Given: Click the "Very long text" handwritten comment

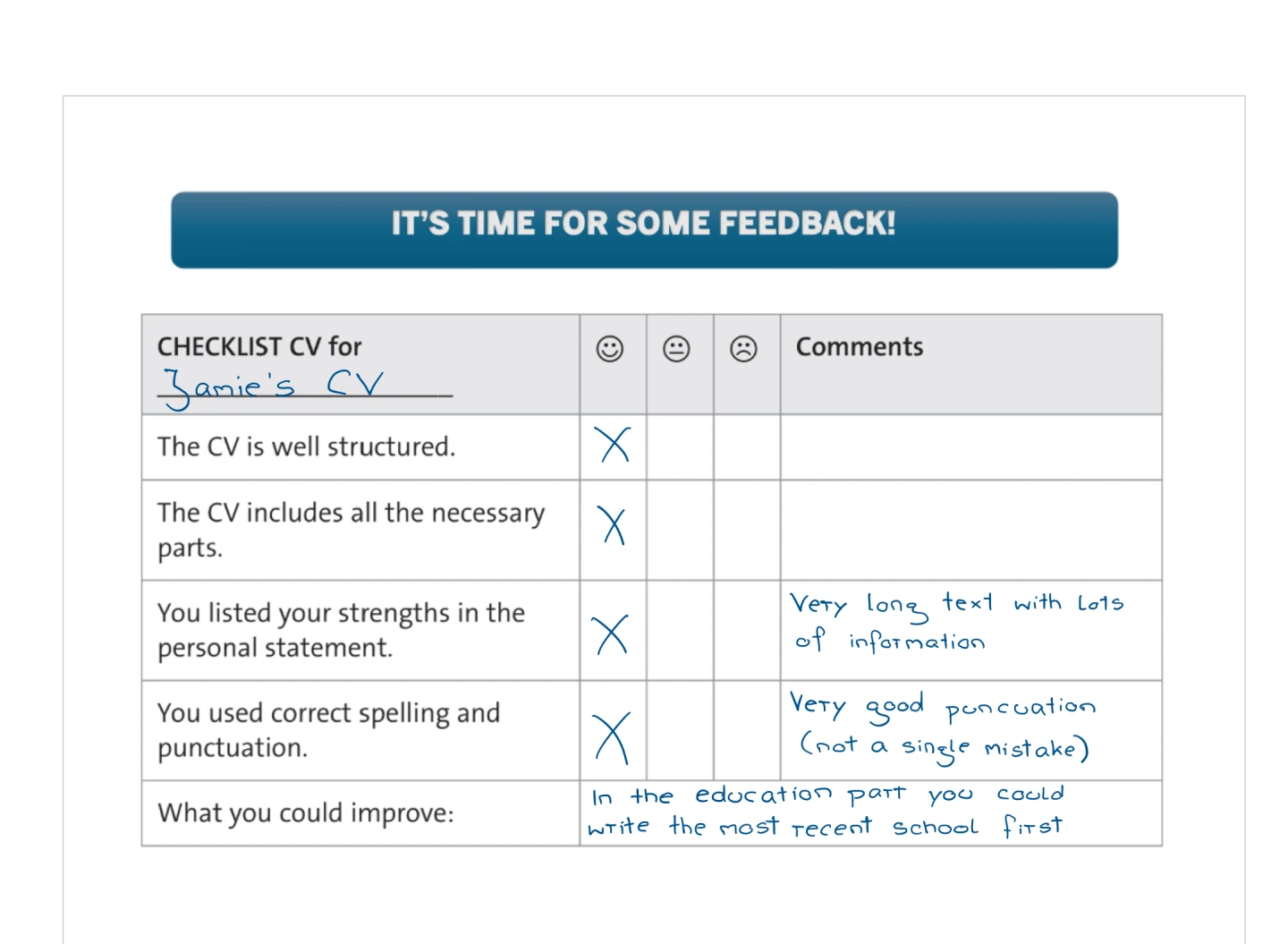Looking at the screenshot, I should pyautogui.click(x=955, y=622).
